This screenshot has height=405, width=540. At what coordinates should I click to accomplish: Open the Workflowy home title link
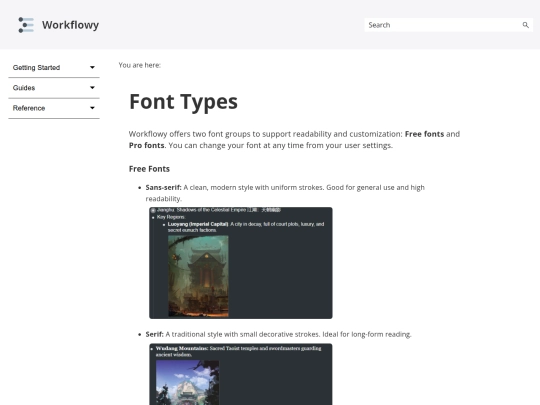[70, 25]
